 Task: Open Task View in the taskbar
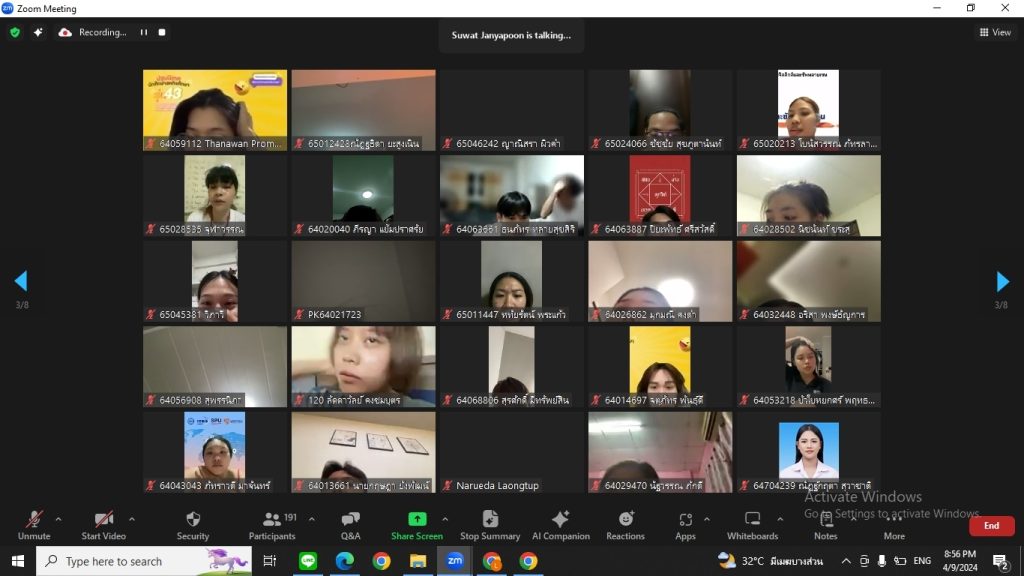coord(270,561)
